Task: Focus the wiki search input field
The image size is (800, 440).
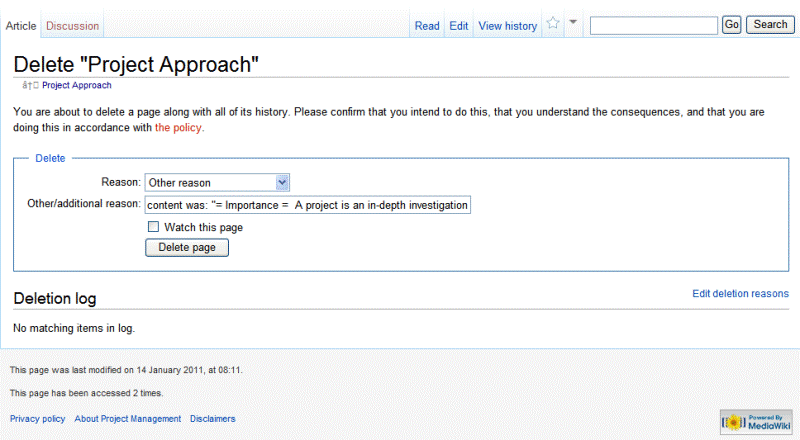Action: (654, 25)
